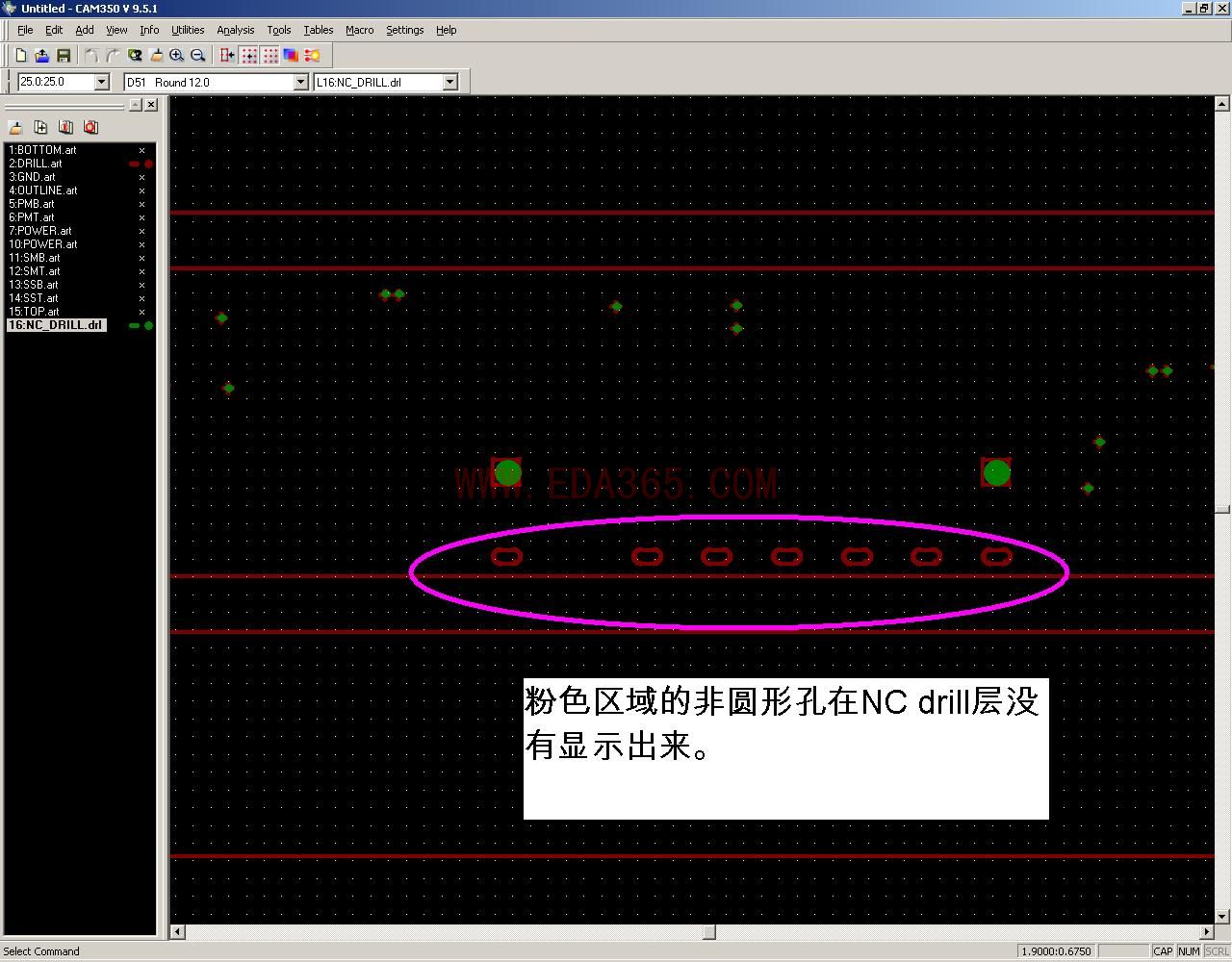This screenshot has height=962, width=1232.
Task: Click the brush icon in the layer panel
Action: pyautogui.click(x=15, y=127)
